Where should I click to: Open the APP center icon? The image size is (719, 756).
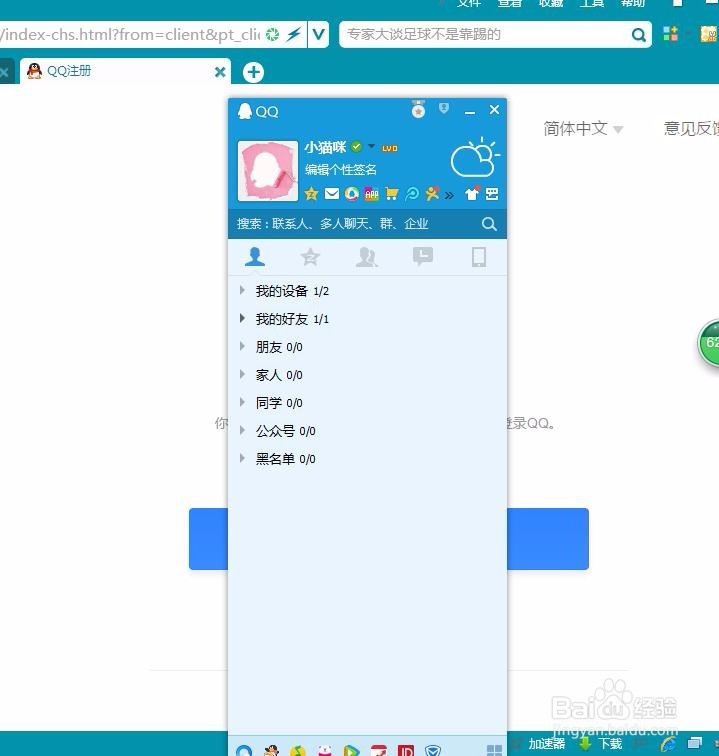(371, 194)
